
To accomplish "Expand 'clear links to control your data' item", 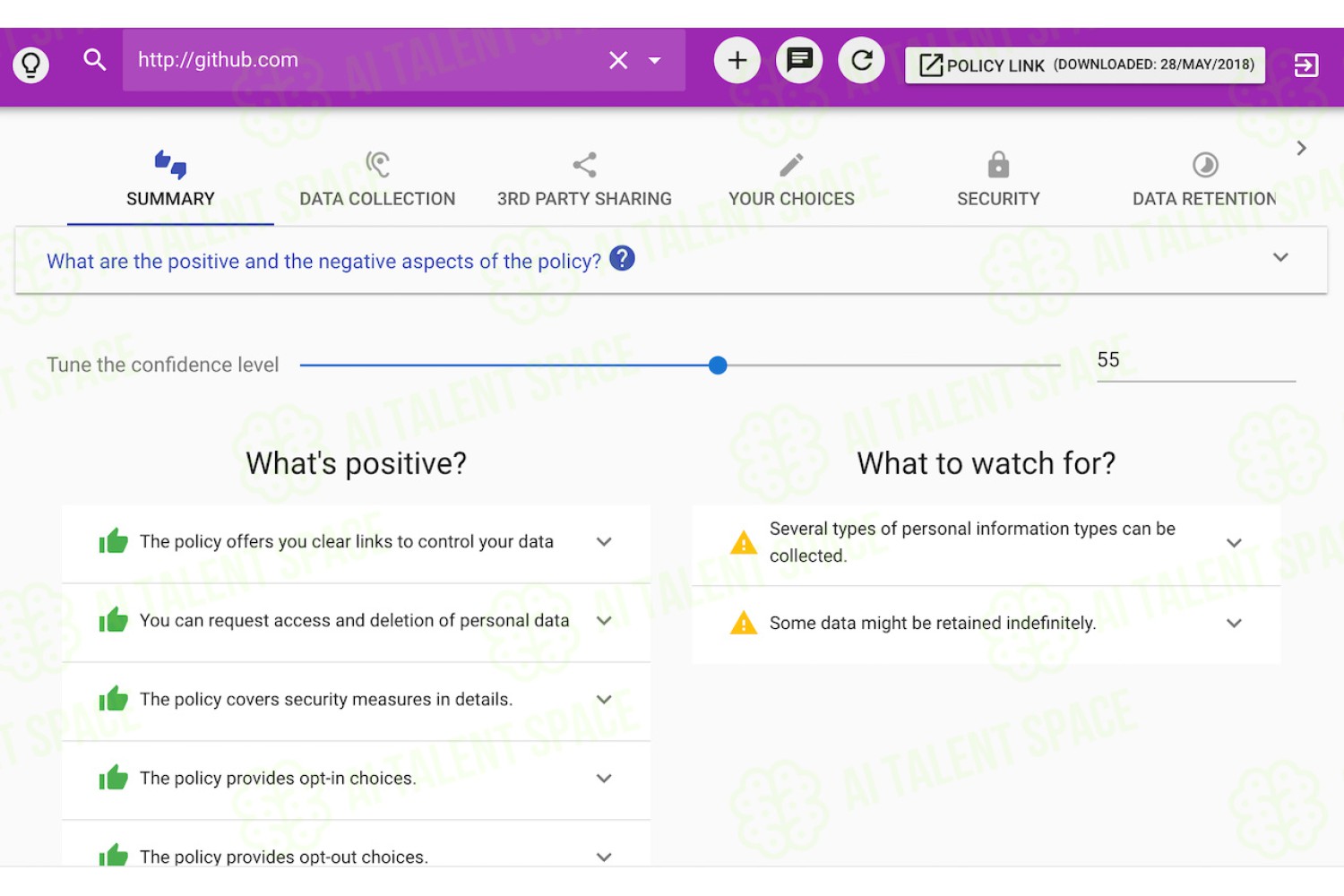I will tap(604, 542).
